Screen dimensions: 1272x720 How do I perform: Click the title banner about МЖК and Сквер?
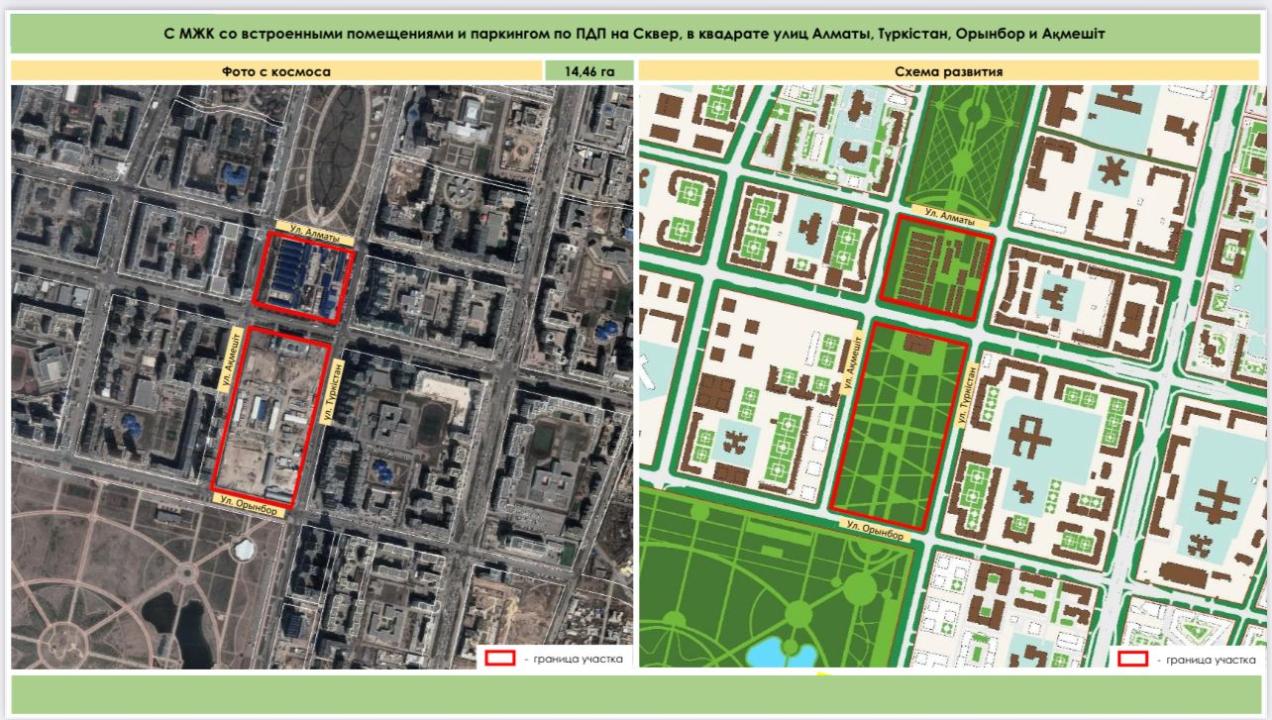(635, 34)
